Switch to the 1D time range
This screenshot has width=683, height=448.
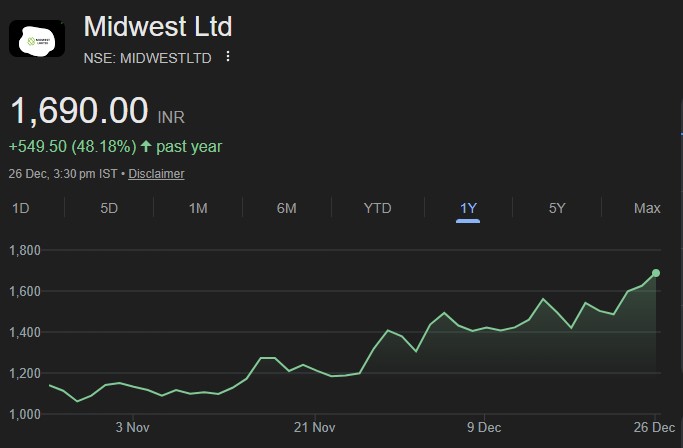click(20, 208)
